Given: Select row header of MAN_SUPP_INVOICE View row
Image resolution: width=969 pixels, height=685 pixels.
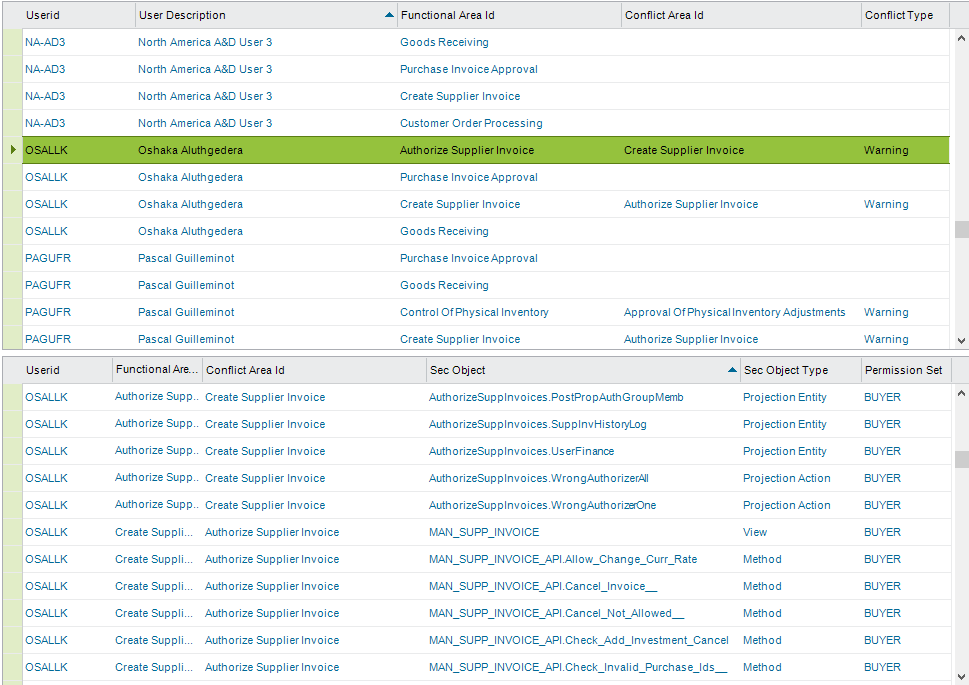Looking at the screenshot, I should [x=12, y=532].
